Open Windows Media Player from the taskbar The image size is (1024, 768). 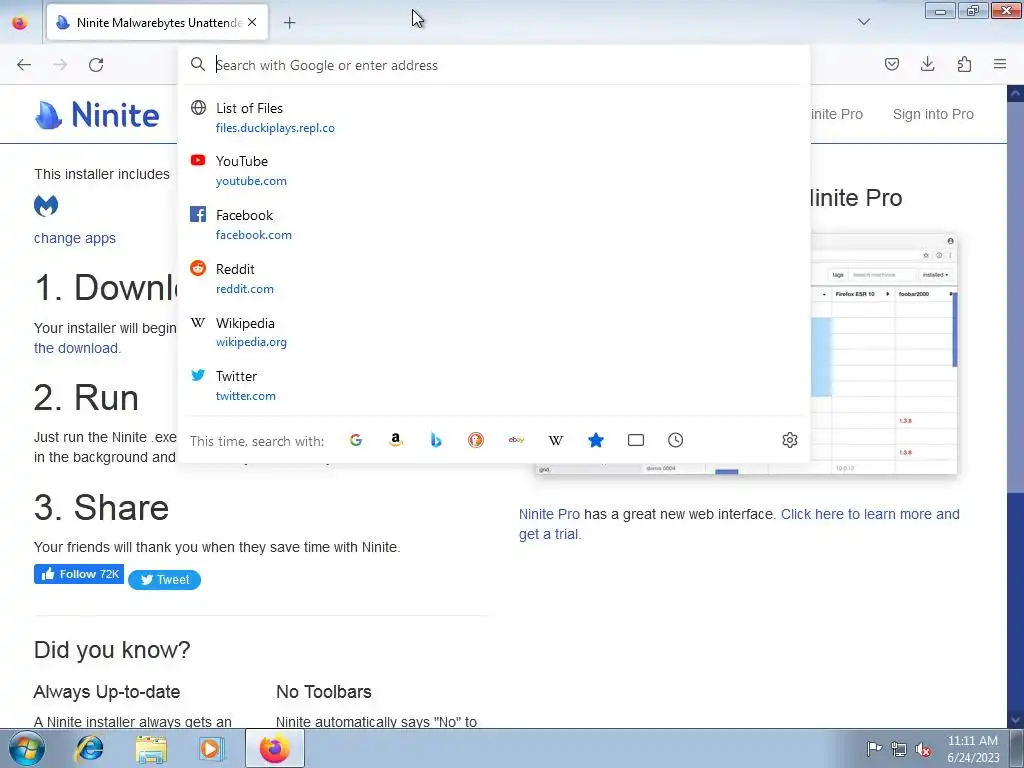tap(211, 748)
